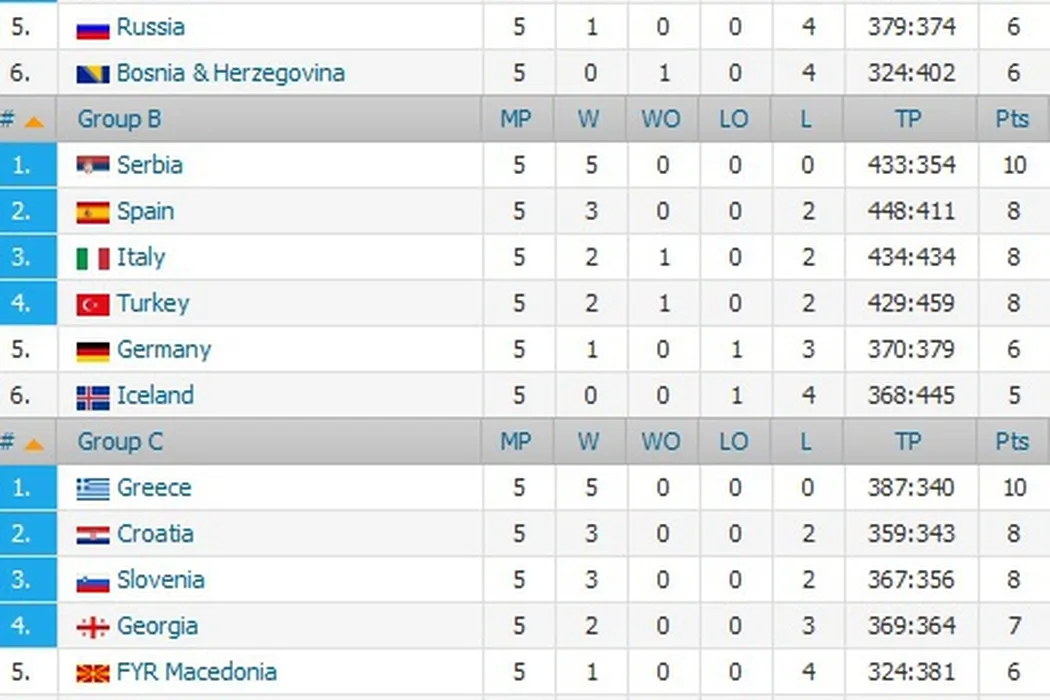Sort Group B by TP column

coord(908,119)
